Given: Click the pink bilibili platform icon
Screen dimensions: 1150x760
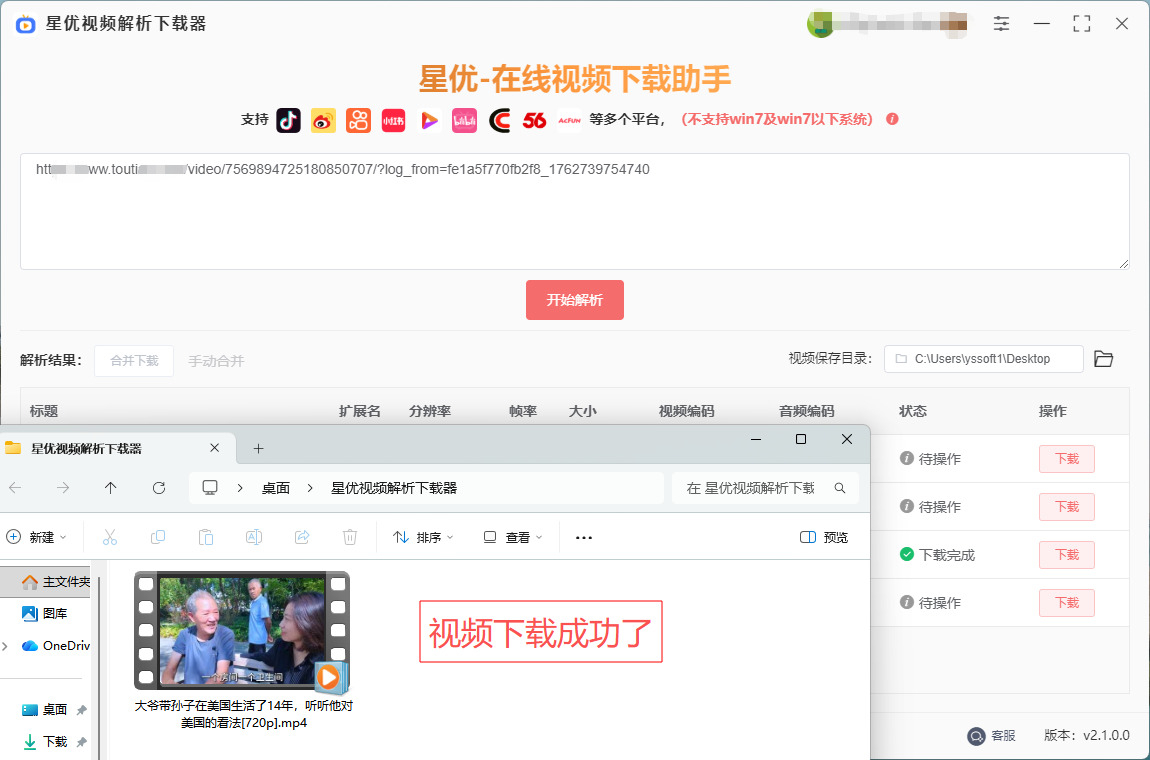Looking at the screenshot, I should coord(464,120).
